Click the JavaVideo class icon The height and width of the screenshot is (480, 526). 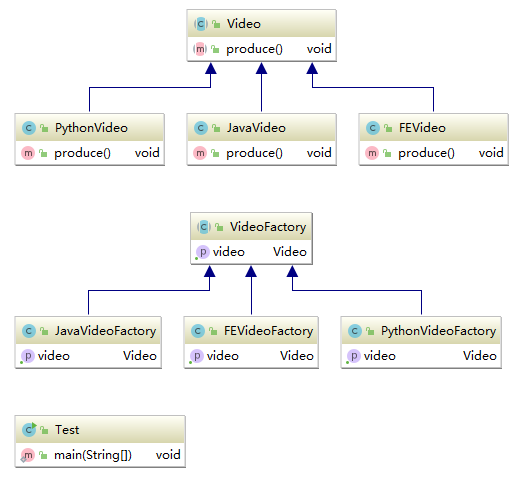[x=201, y=128]
